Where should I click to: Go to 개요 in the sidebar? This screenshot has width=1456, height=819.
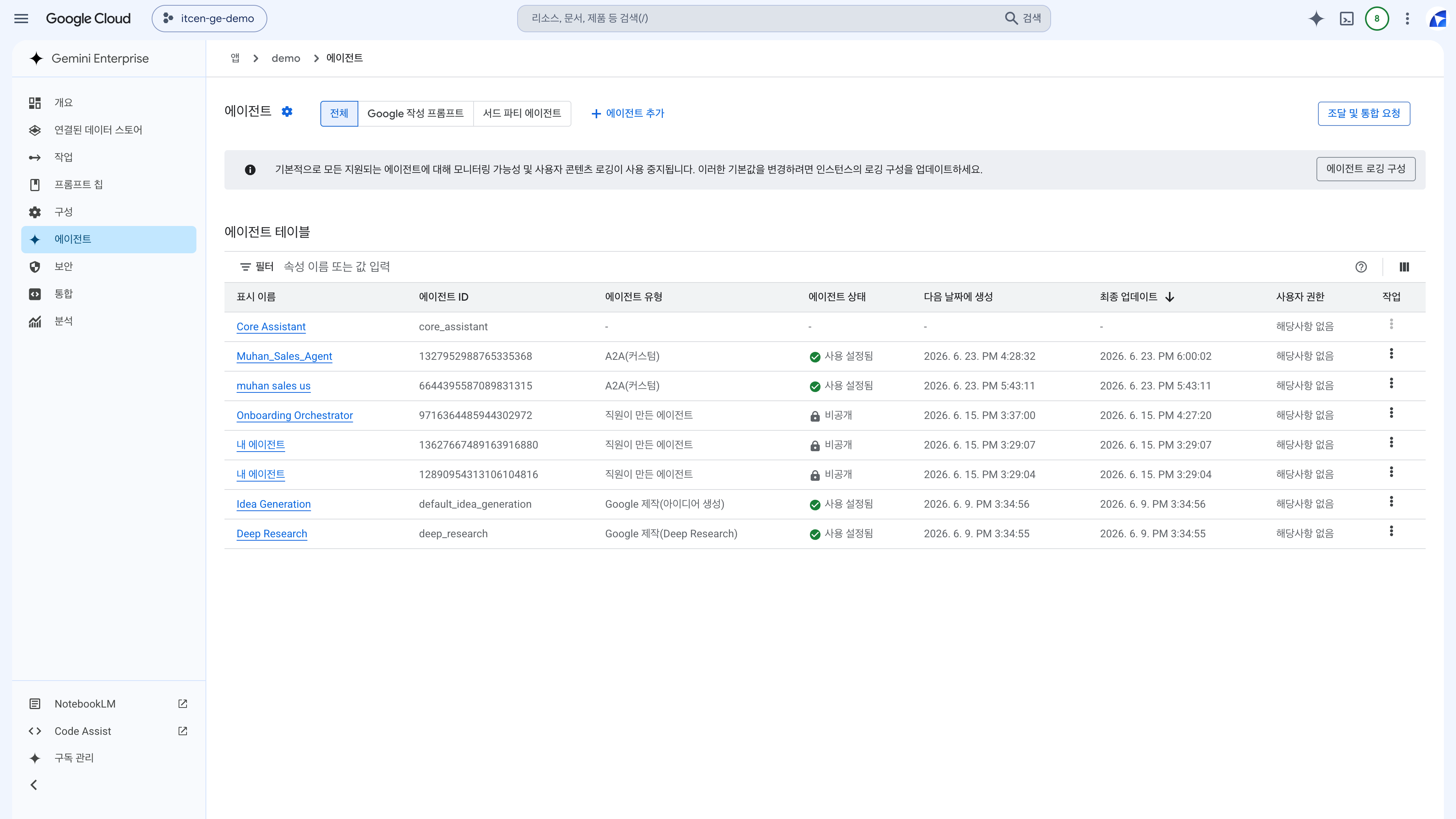pos(108,102)
